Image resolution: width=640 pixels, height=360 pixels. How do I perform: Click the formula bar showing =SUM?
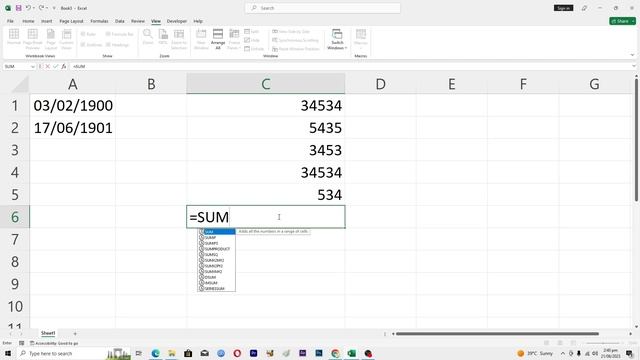350,66
